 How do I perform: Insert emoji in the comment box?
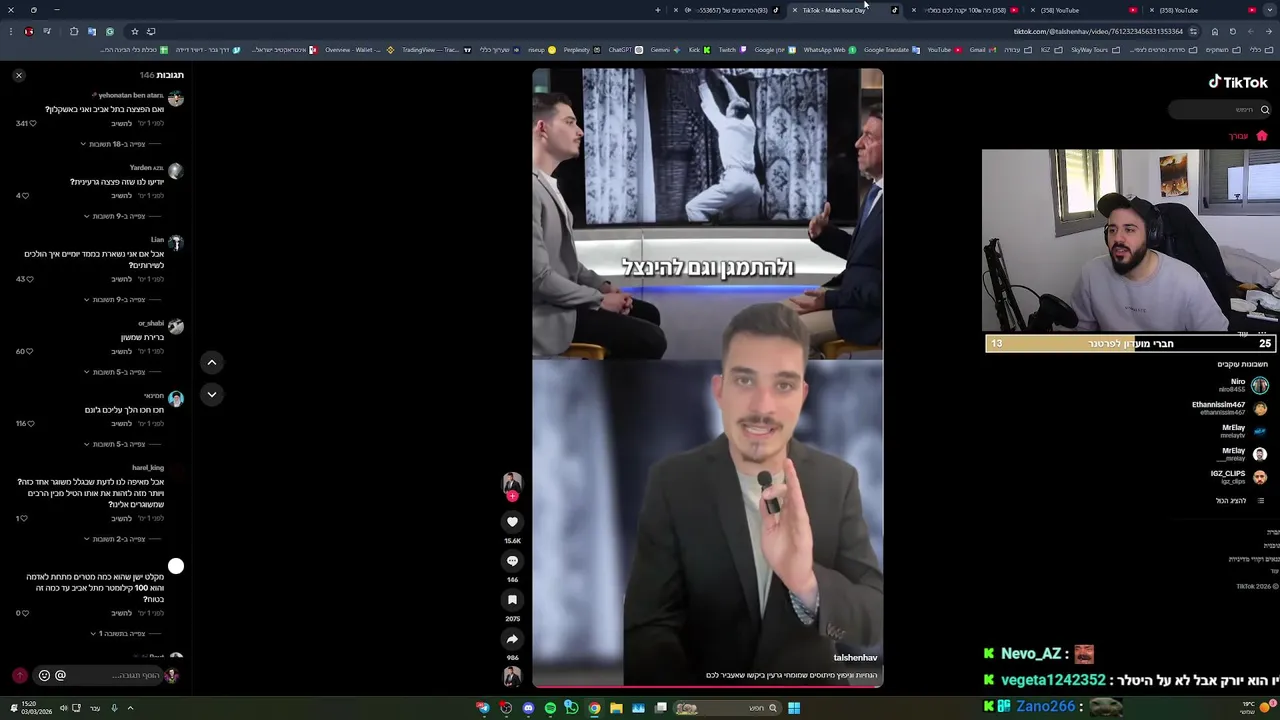coord(44,675)
